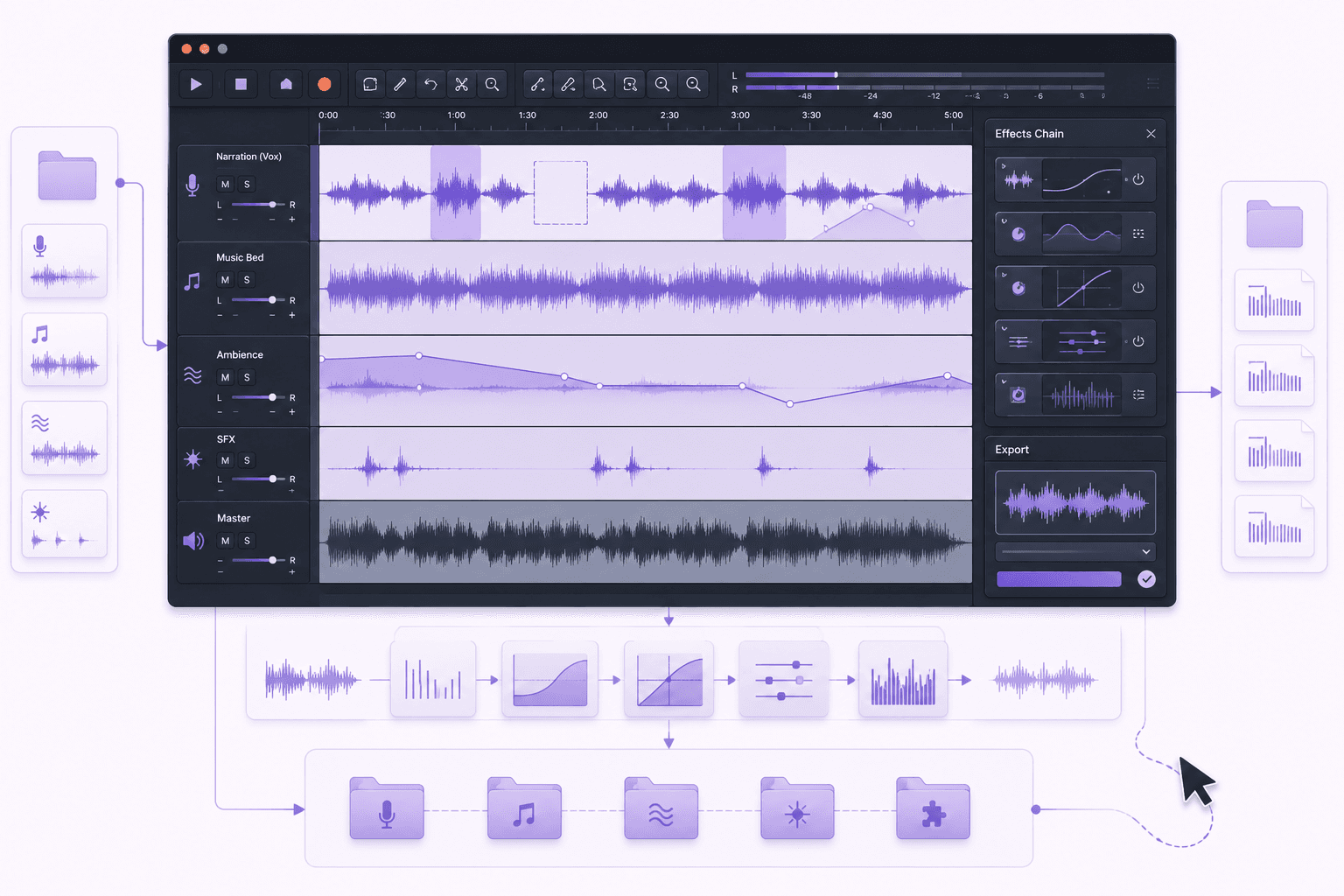Close the Effects Chain panel
1344x896 pixels.
tap(1151, 134)
